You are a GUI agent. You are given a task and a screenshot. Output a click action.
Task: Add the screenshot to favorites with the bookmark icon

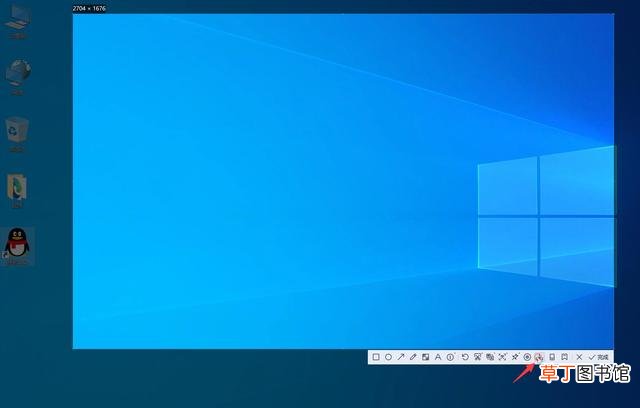tap(564, 357)
